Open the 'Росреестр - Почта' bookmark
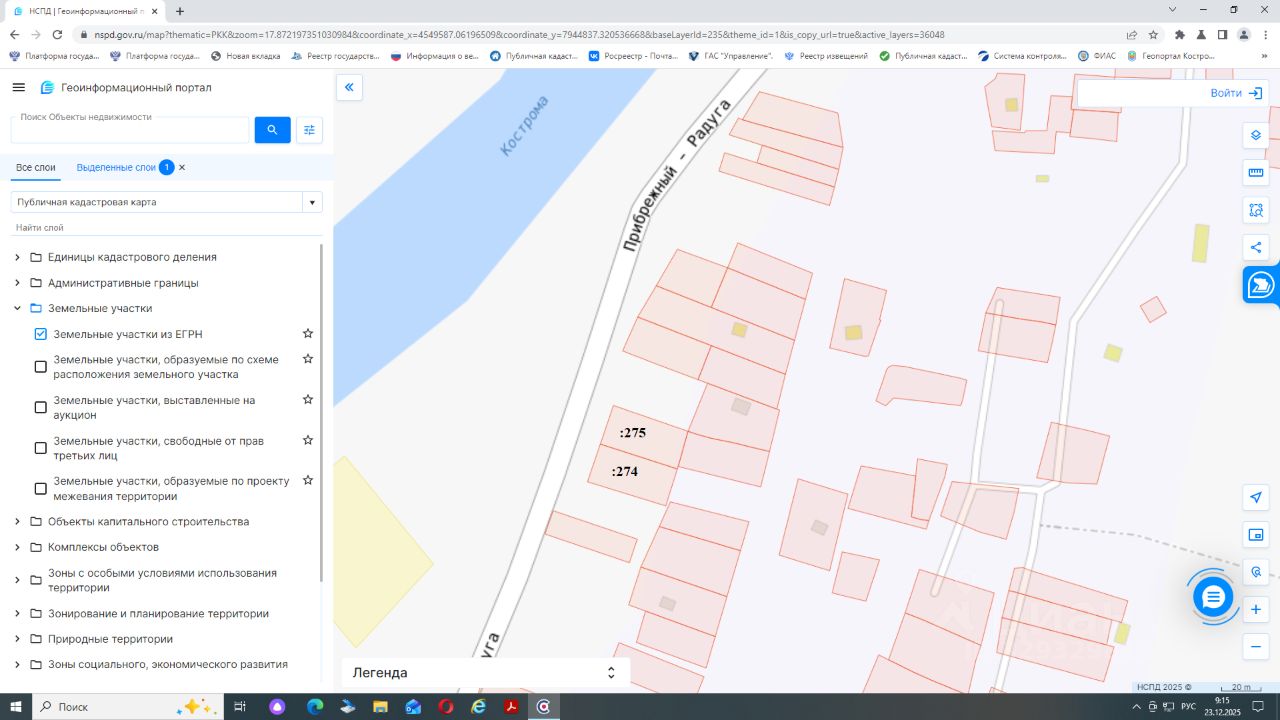The width and height of the screenshot is (1280, 720). pos(633,56)
